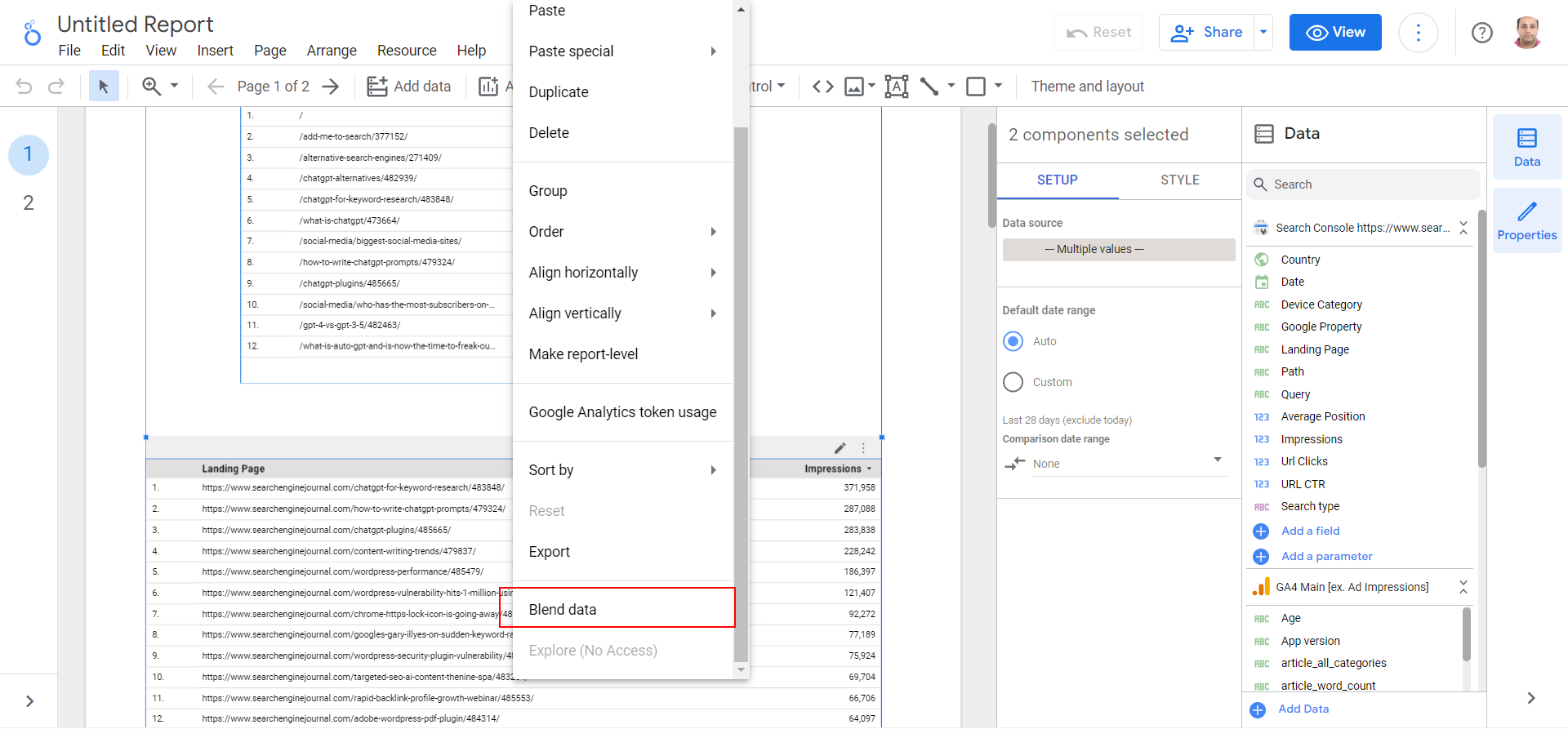Click the edit pencil on the table chart

(x=840, y=448)
